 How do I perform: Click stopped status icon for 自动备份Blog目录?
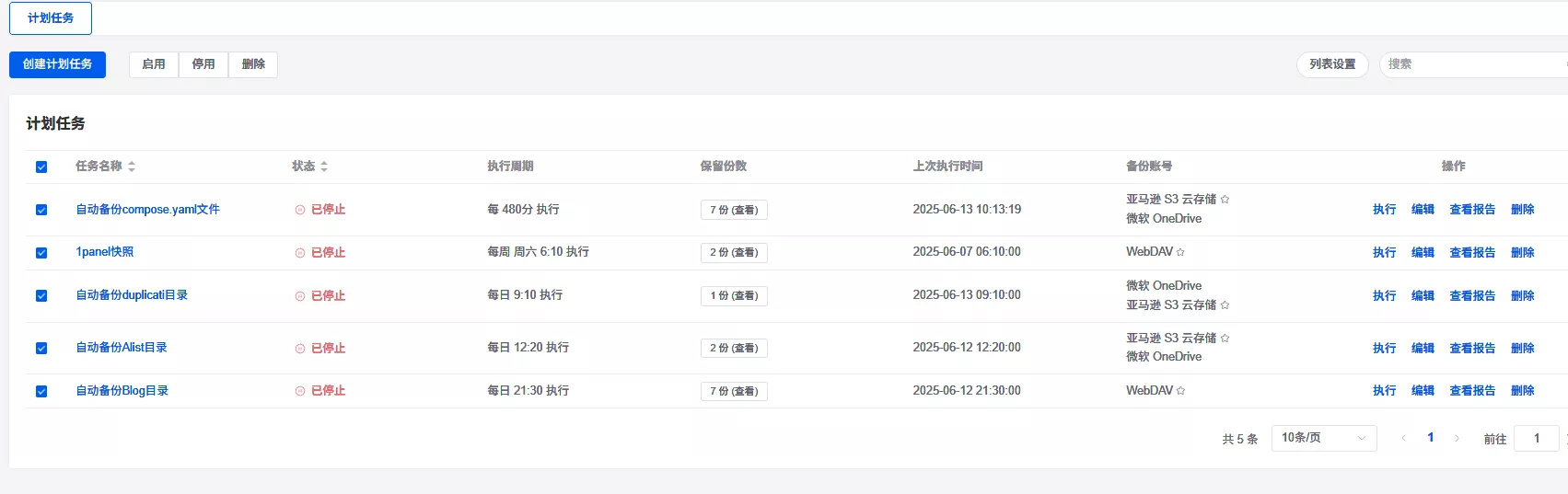click(300, 391)
